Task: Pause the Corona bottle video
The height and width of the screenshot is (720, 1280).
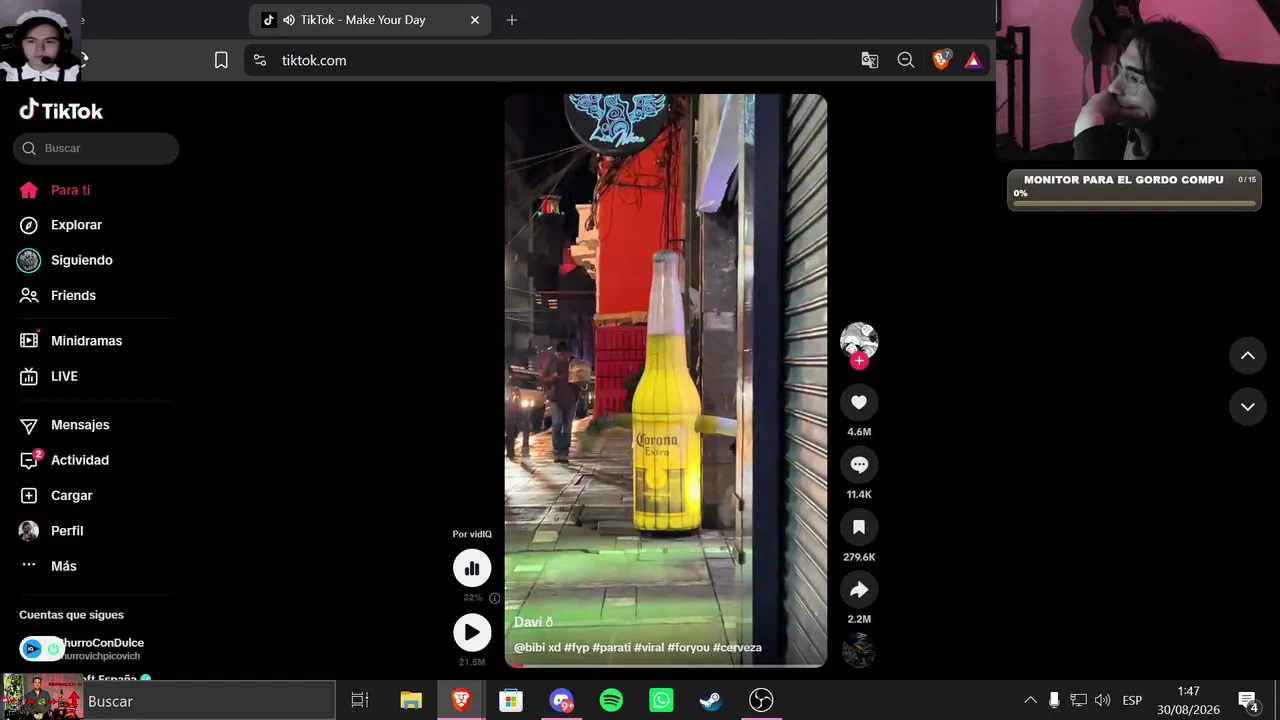Action: tap(666, 380)
